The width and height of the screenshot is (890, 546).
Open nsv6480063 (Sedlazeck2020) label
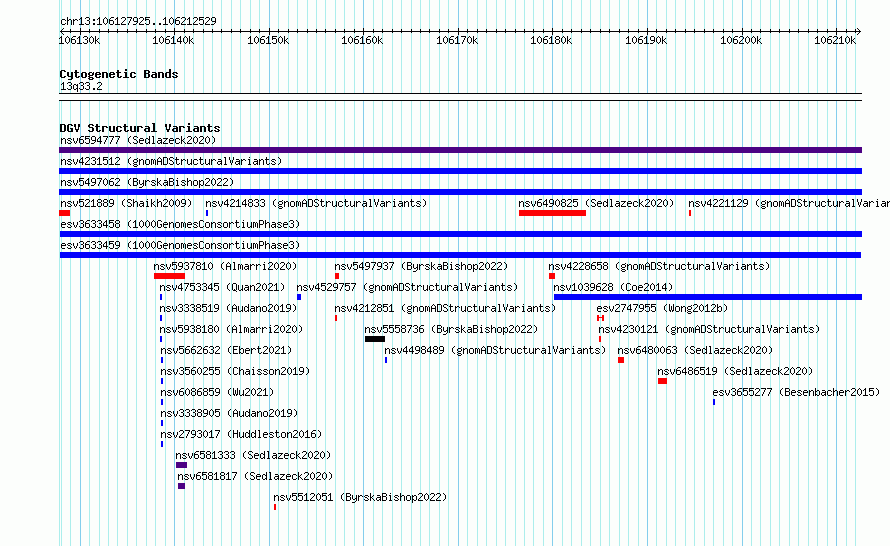695,350
